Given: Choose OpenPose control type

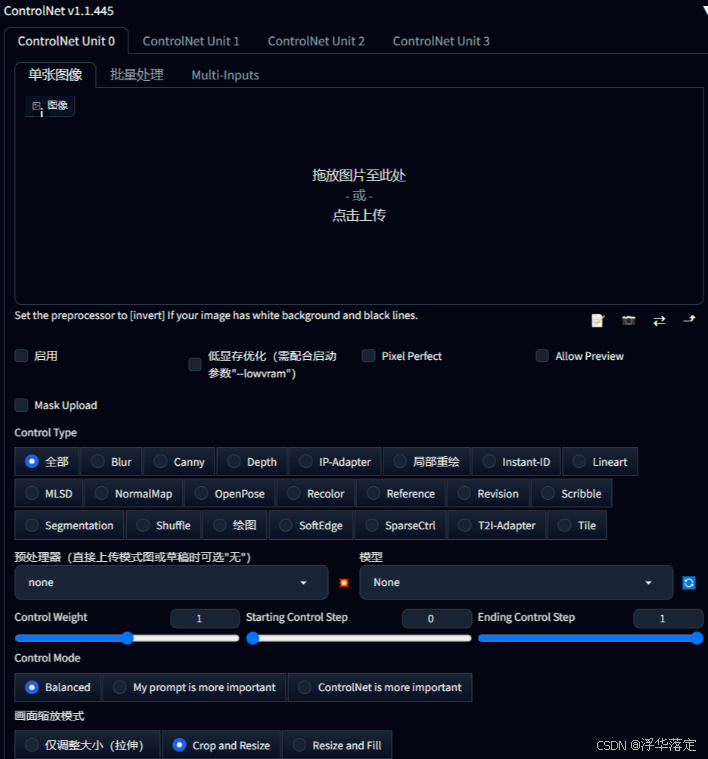Looking at the screenshot, I should tap(229, 493).
